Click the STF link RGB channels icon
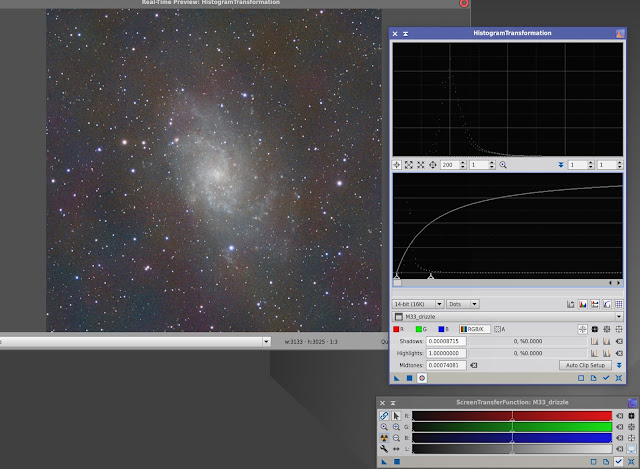 pyautogui.click(x=383, y=415)
